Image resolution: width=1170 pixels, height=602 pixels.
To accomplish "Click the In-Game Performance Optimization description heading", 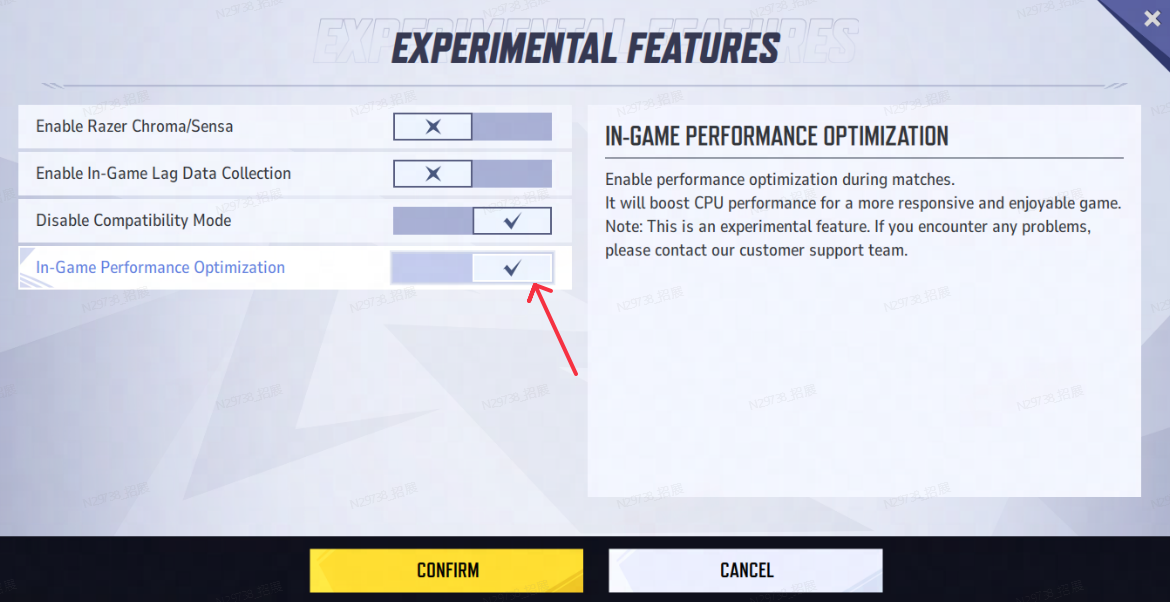I will (776, 137).
